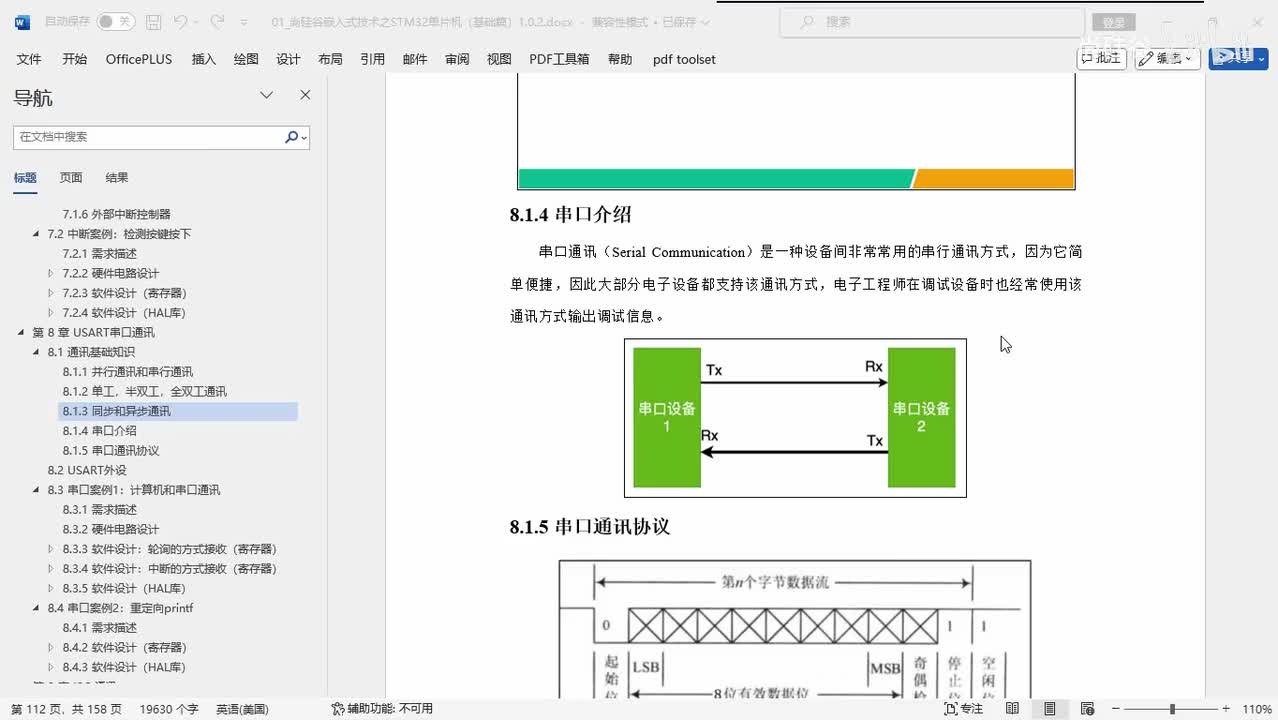Screen dimensions: 1278x720
Task: Click the Redo arrow icon
Action: pyautogui.click(x=217, y=21)
